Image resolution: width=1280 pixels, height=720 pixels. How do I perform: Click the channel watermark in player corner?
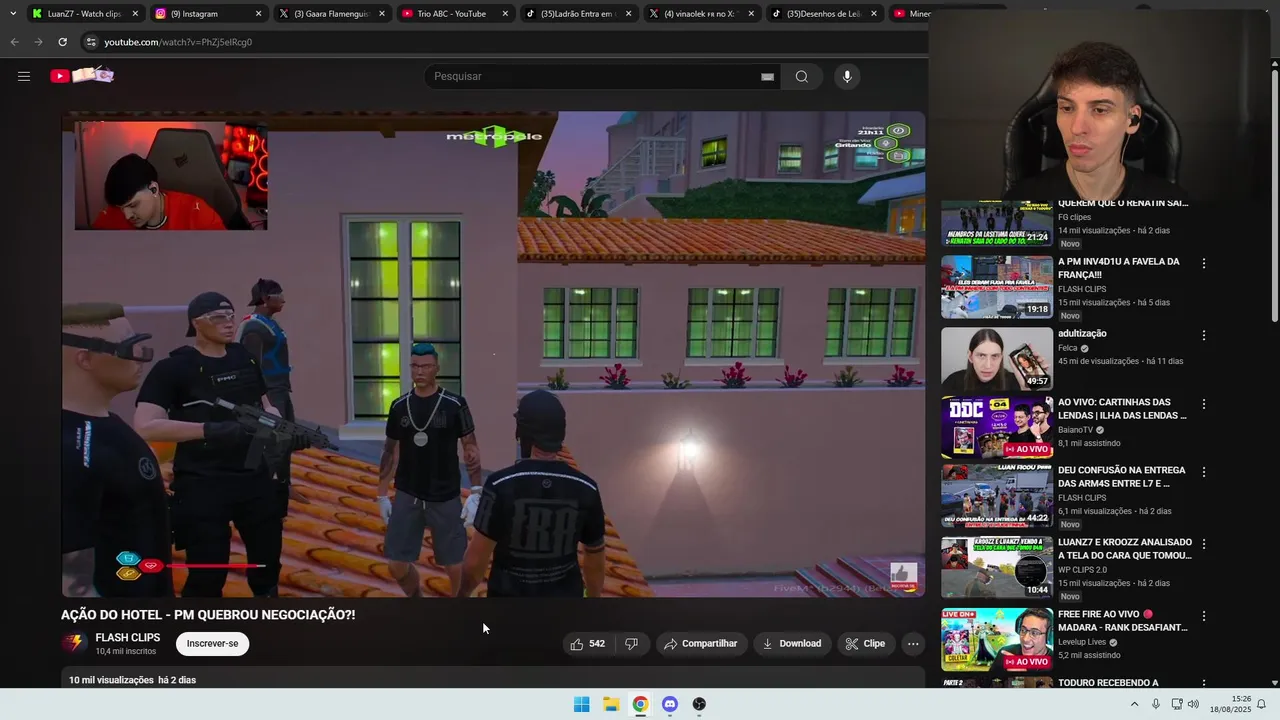click(x=904, y=576)
